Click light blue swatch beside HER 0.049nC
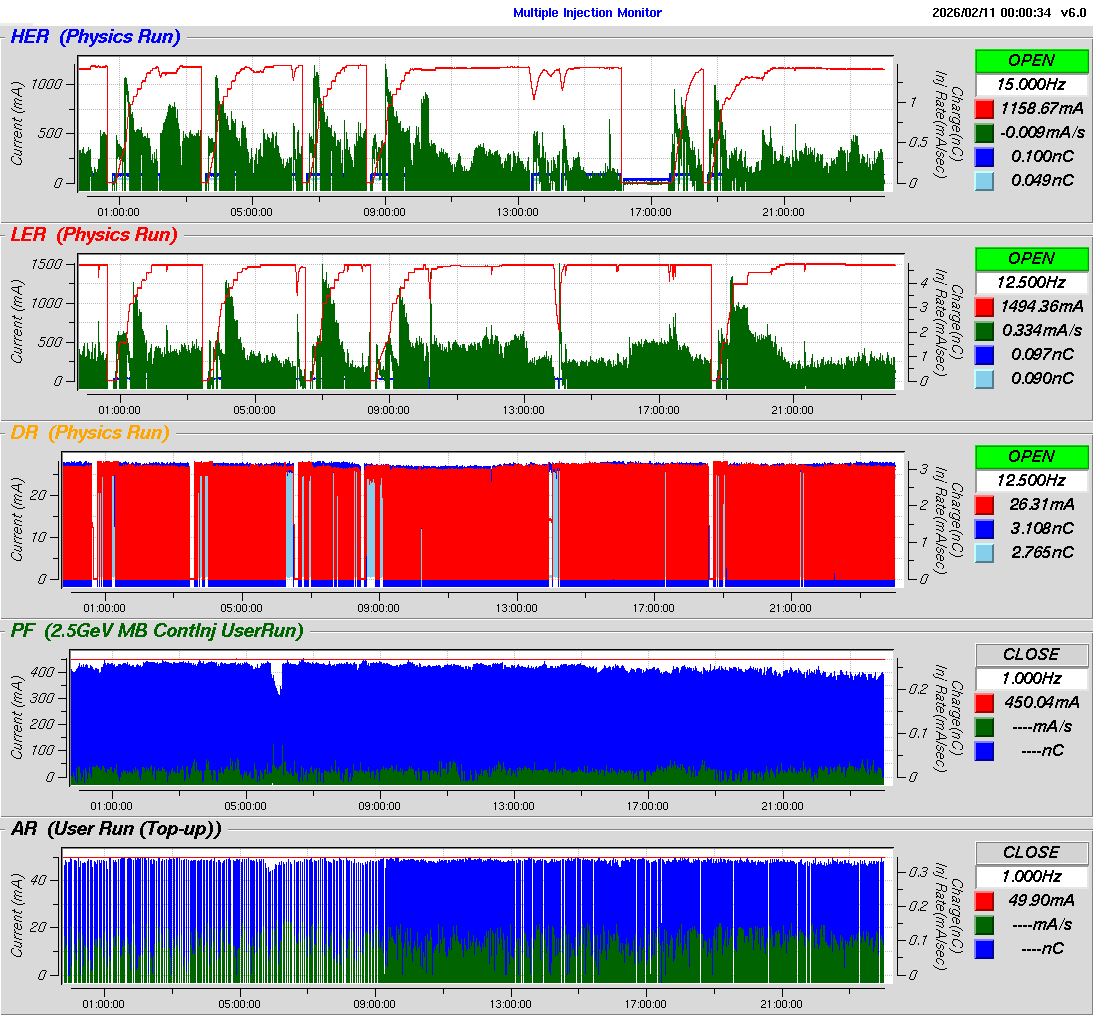Viewport: 1093px width, 1015px height. pos(984,180)
